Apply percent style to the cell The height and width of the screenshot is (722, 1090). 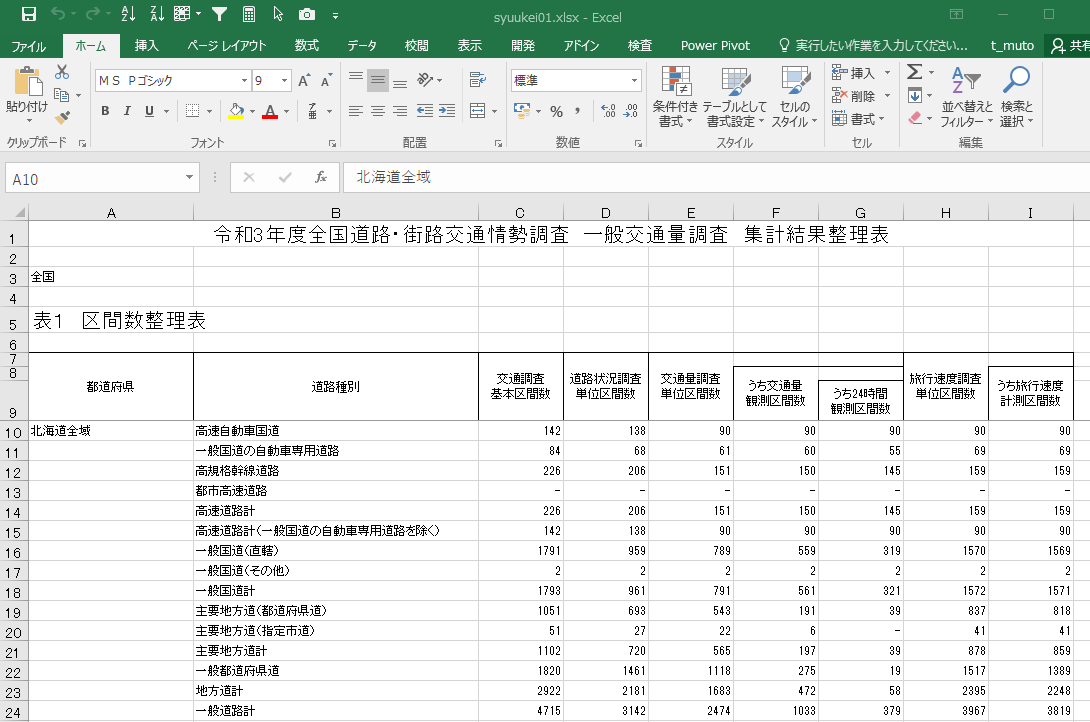(x=556, y=111)
